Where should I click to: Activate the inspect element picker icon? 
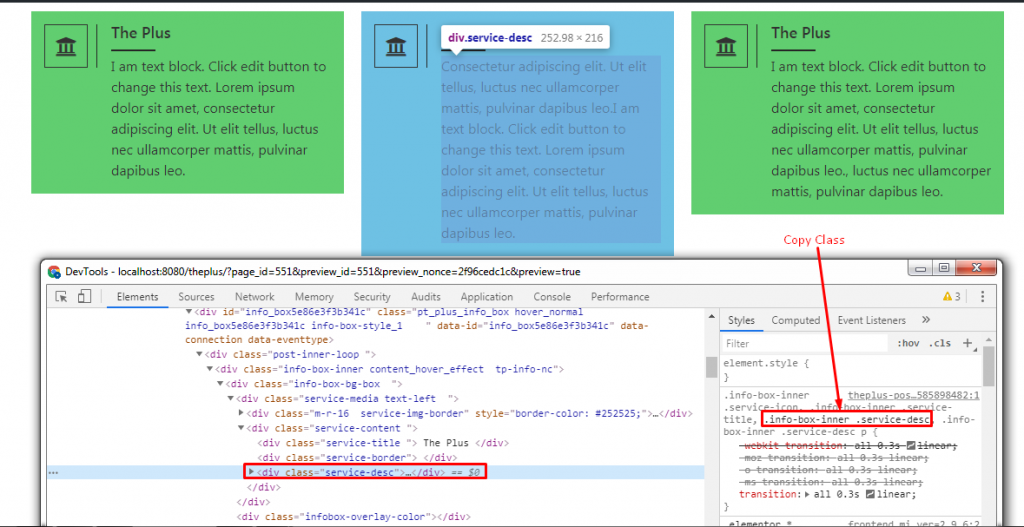click(x=61, y=297)
